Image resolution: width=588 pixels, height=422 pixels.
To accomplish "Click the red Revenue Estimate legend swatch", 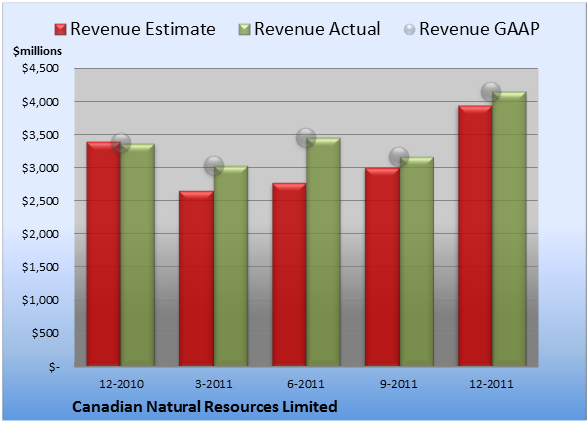I will (60, 30).
